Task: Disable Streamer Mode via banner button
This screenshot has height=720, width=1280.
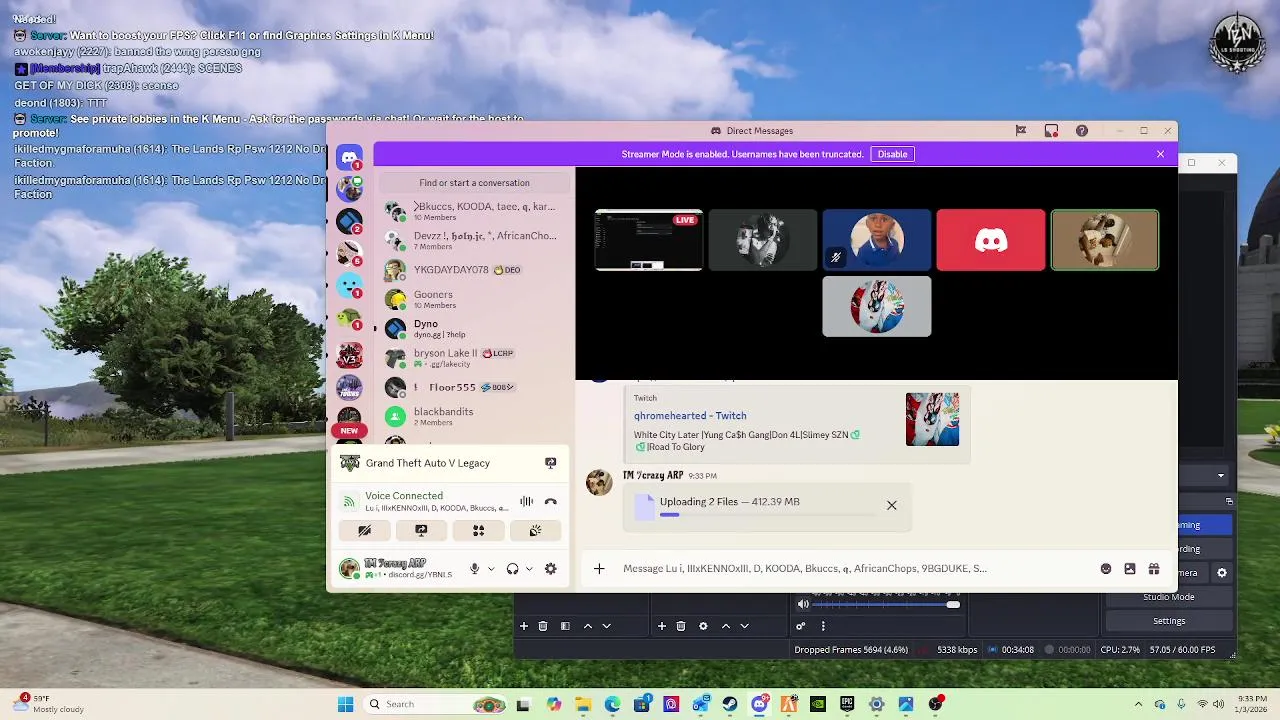Action: tap(892, 154)
